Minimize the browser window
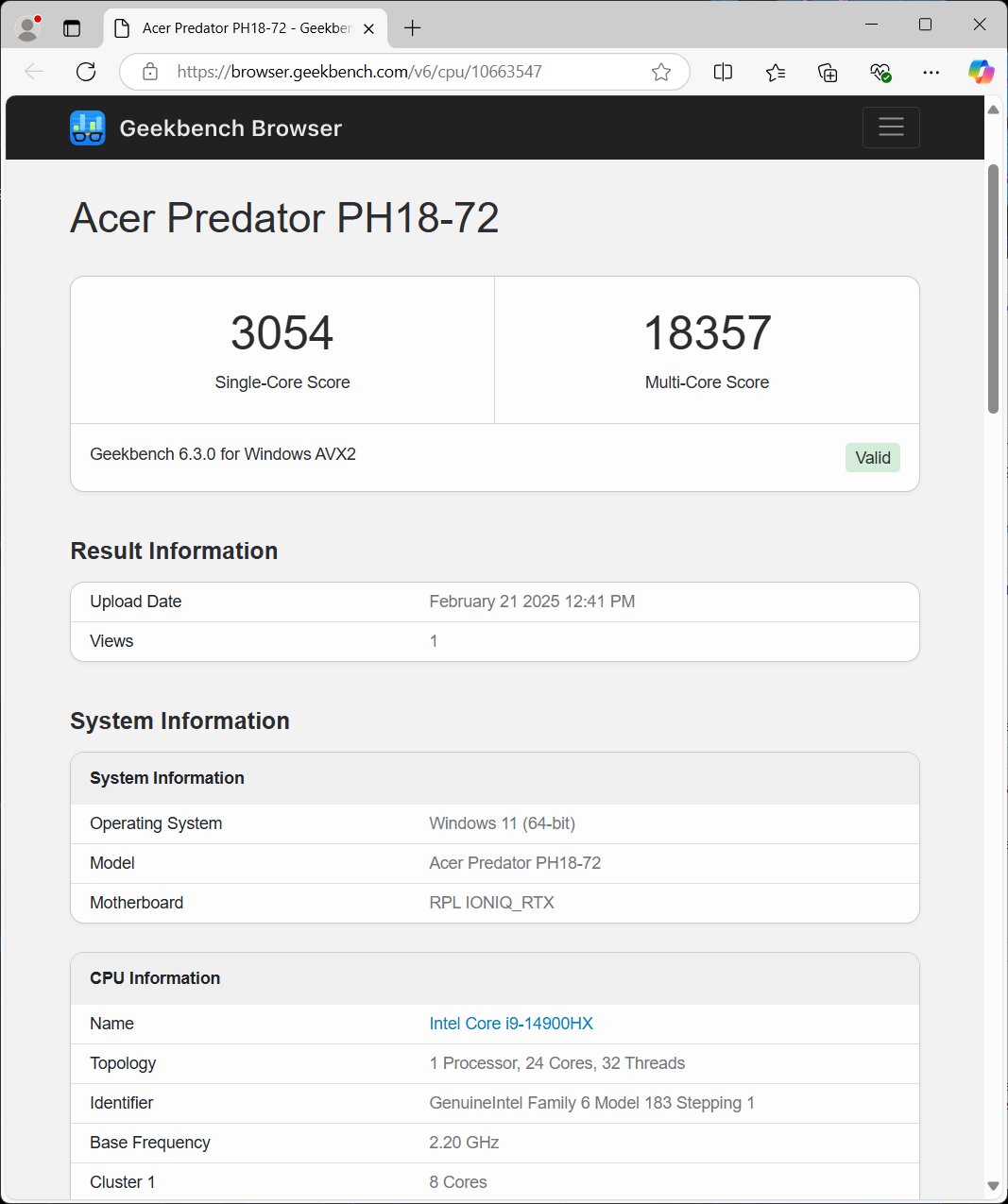Image resolution: width=1008 pixels, height=1204 pixels. tap(872, 25)
